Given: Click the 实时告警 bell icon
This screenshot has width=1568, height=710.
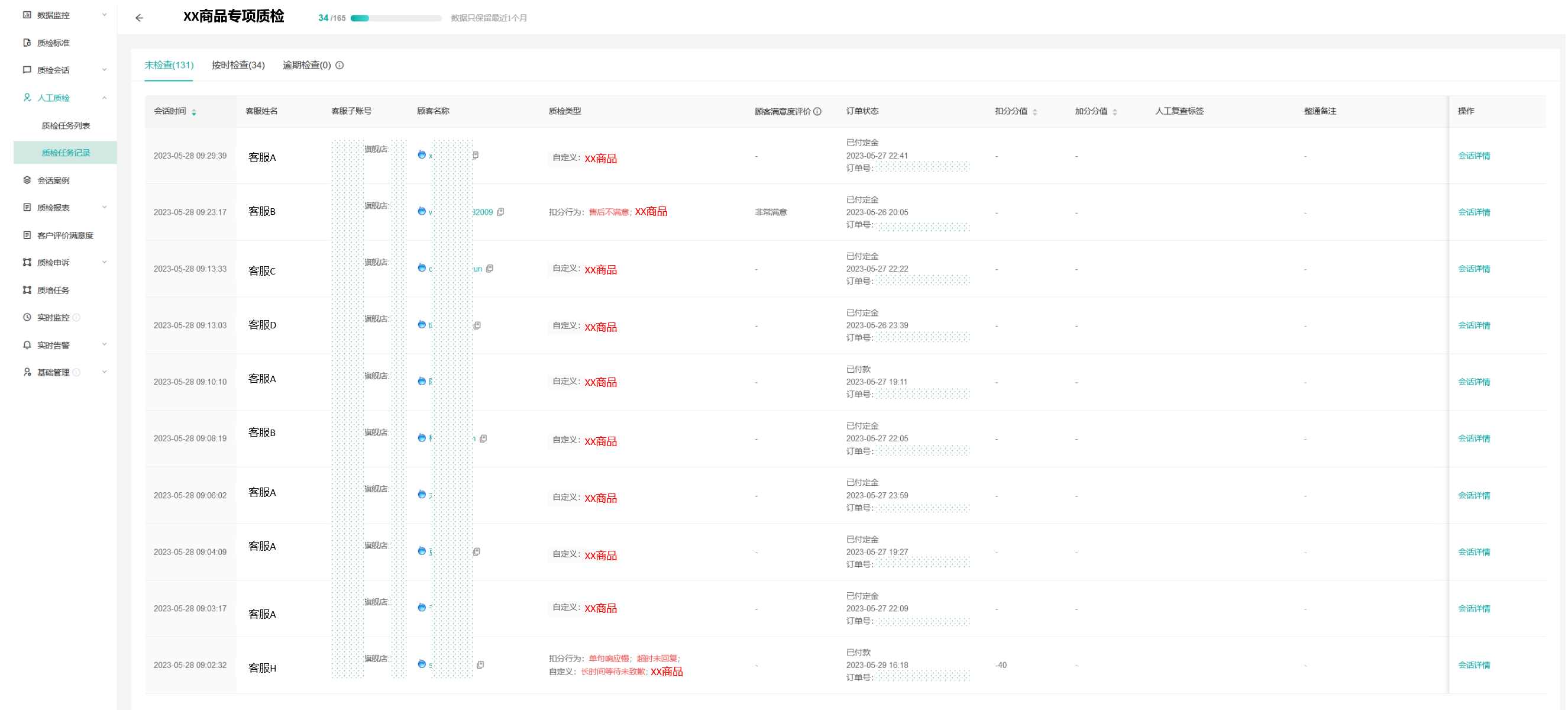Looking at the screenshot, I should 27,345.
